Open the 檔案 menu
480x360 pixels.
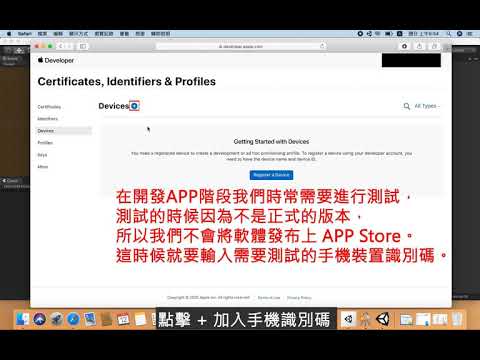coord(42,34)
